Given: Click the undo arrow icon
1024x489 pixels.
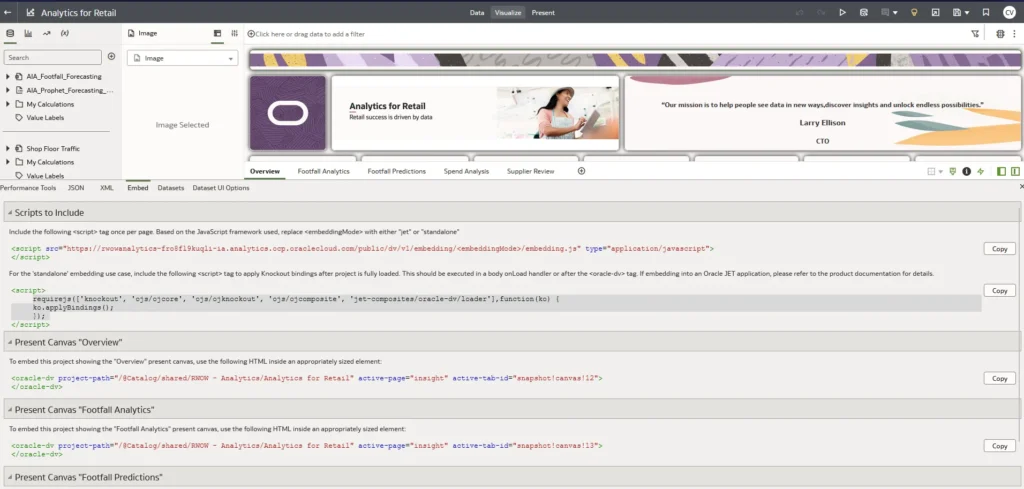Looking at the screenshot, I should (x=800, y=12).
